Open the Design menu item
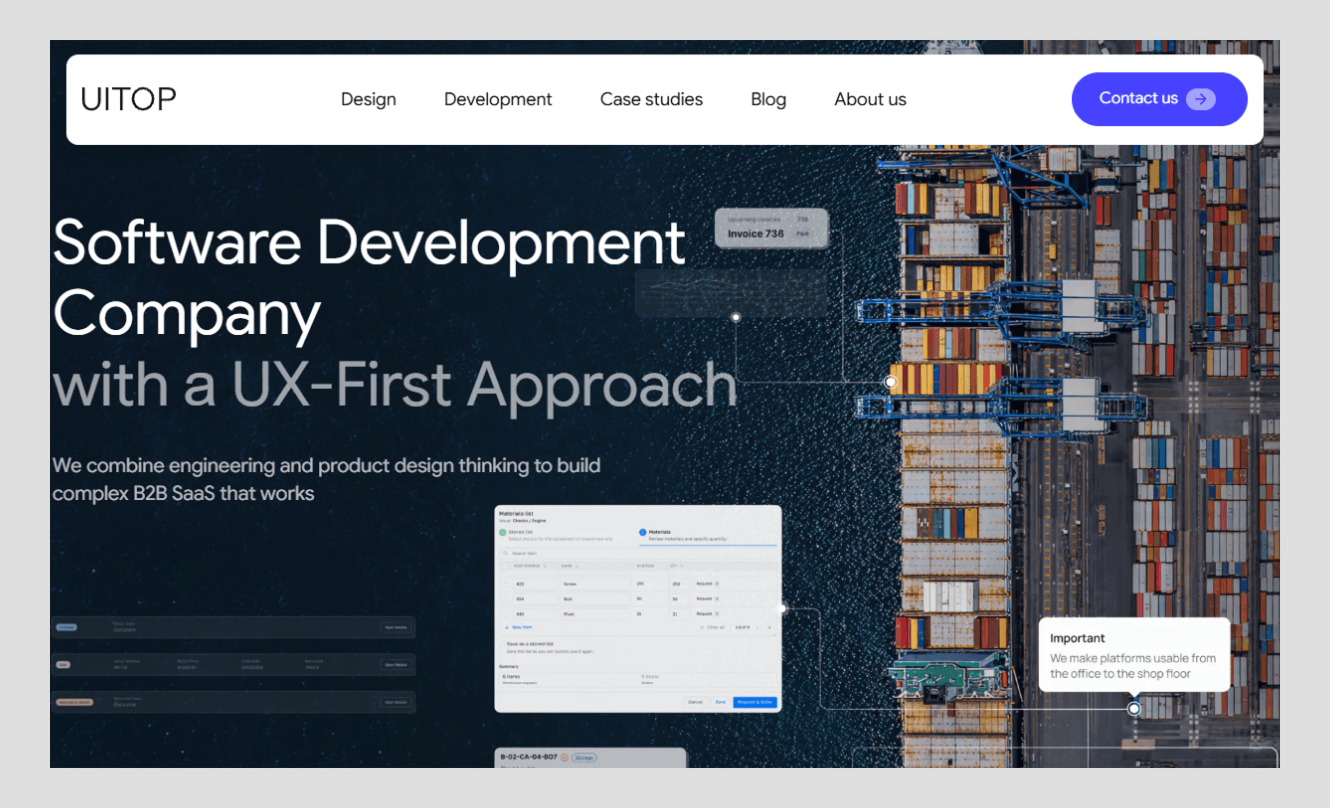This screenshot has height=808, width=1330. point(368,99)
